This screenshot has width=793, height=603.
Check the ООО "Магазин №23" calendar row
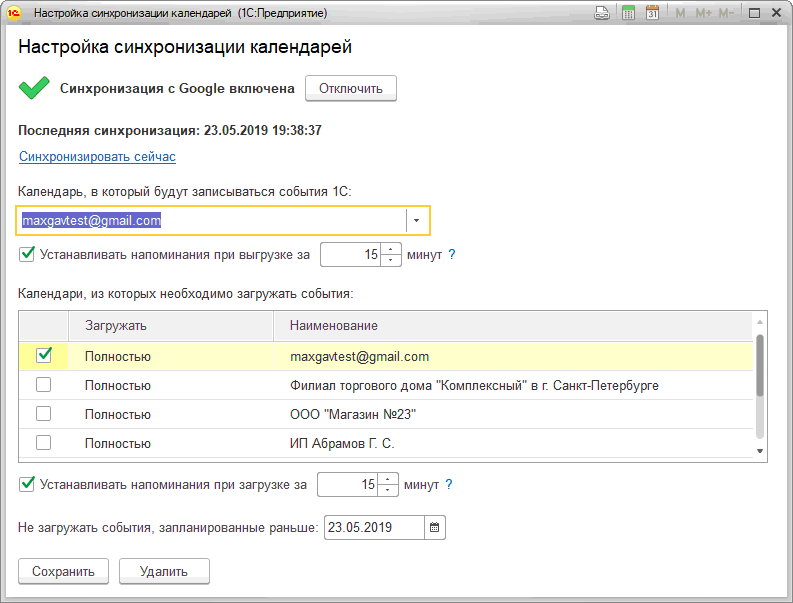click(43, 414)
